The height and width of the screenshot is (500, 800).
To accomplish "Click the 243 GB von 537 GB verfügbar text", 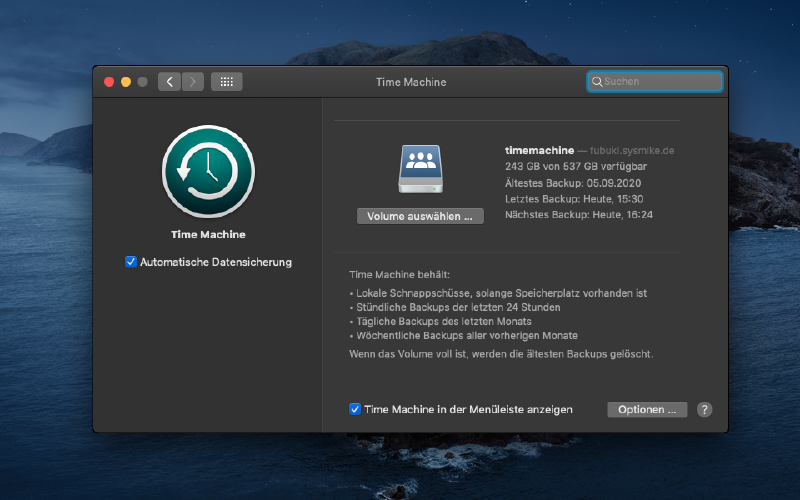I will point(576,166).
